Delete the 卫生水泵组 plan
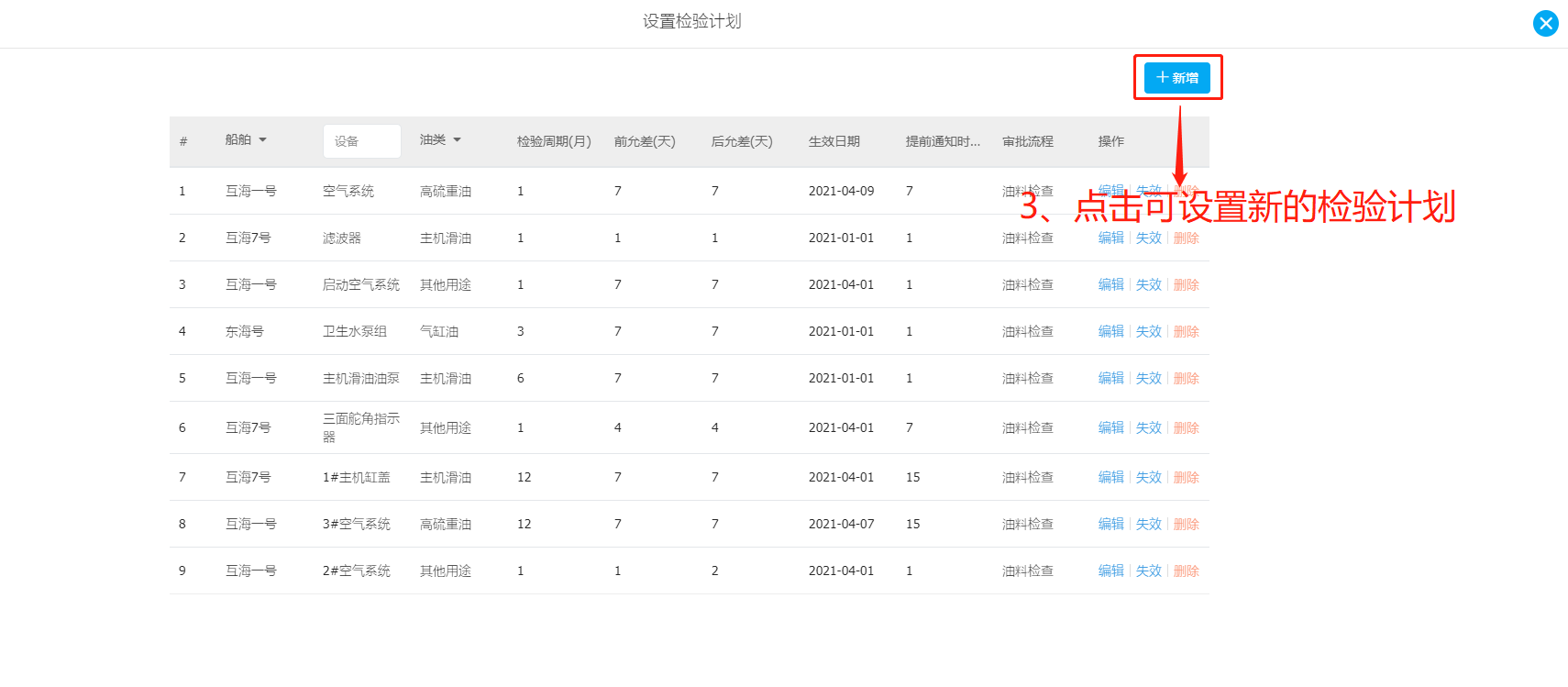 (x=1186, y=331)
